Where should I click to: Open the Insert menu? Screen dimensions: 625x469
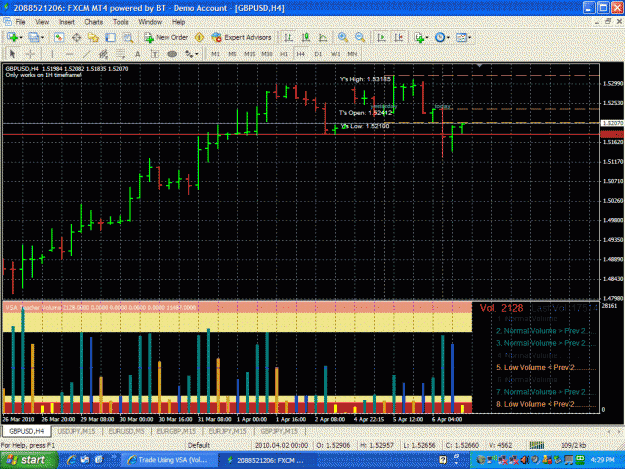tap(67, 22)
